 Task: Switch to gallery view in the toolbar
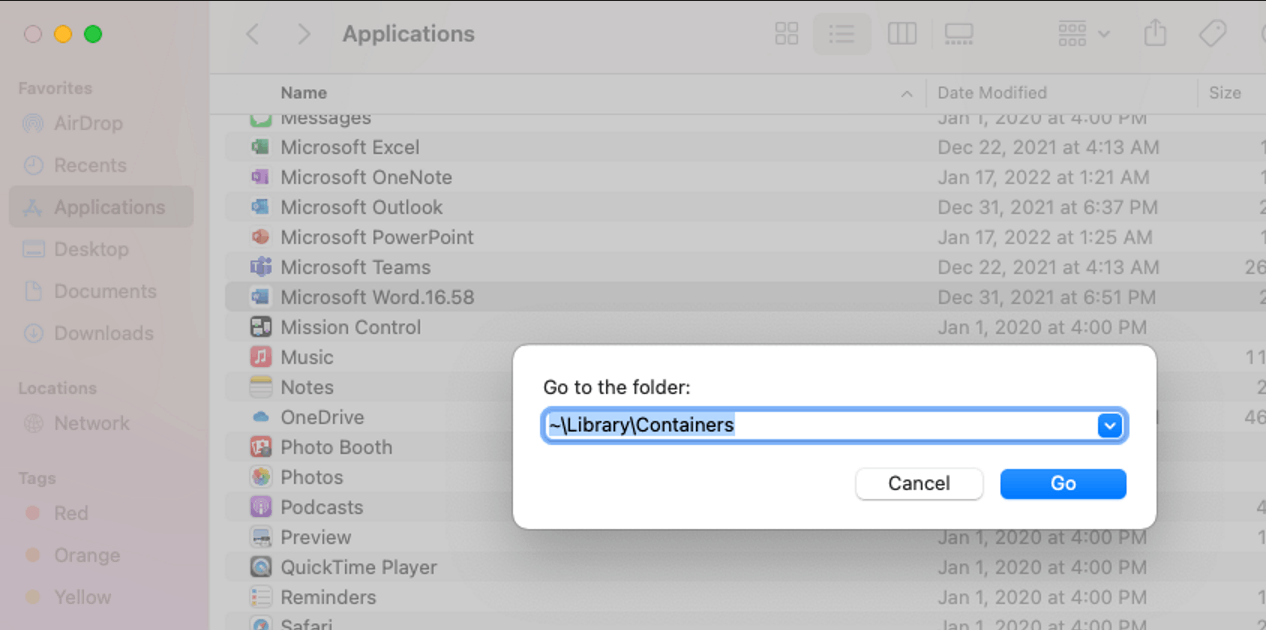(x=959, y=34)
